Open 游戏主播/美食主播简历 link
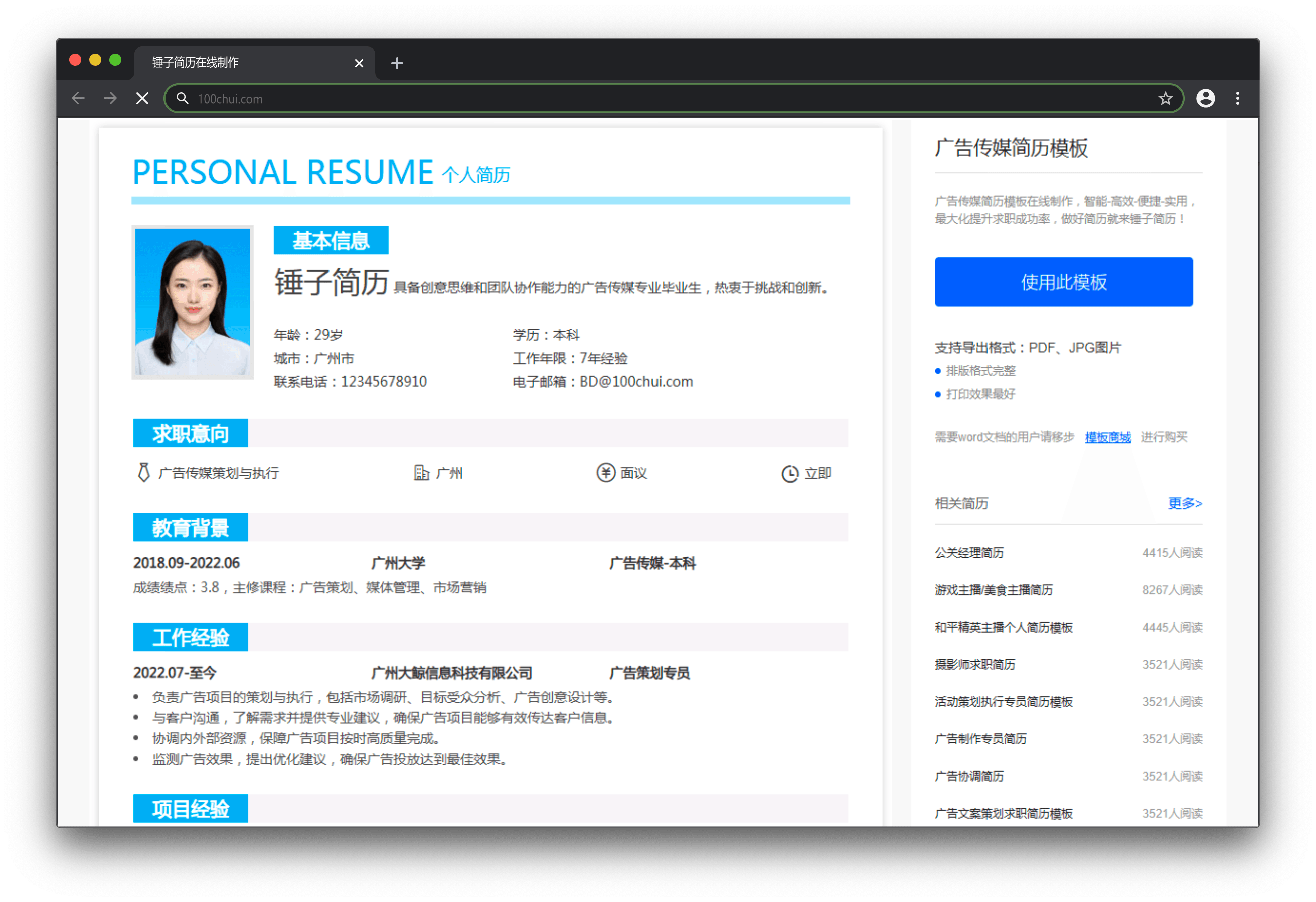Viewport: 1316px width, 902px height. coord(993,590)
